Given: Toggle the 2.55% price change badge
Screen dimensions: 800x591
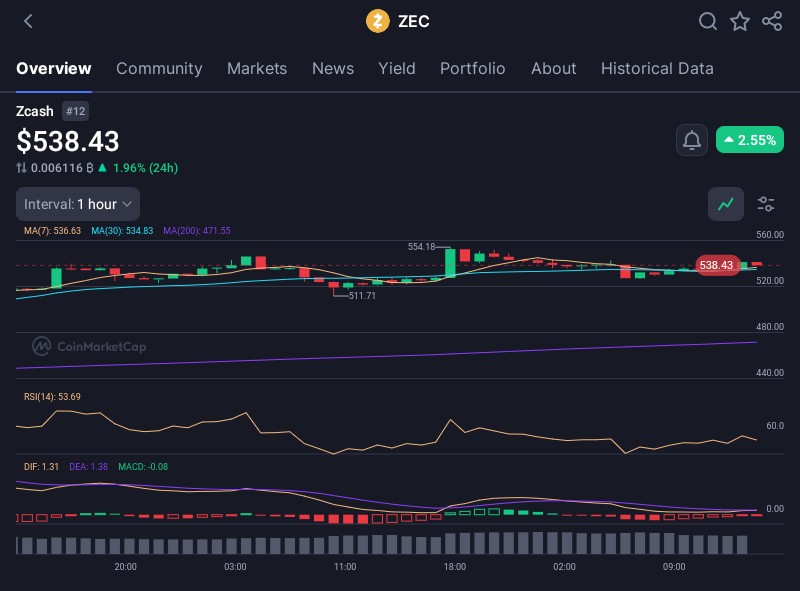Looking at the screenshot, I should tap(750, 140).
